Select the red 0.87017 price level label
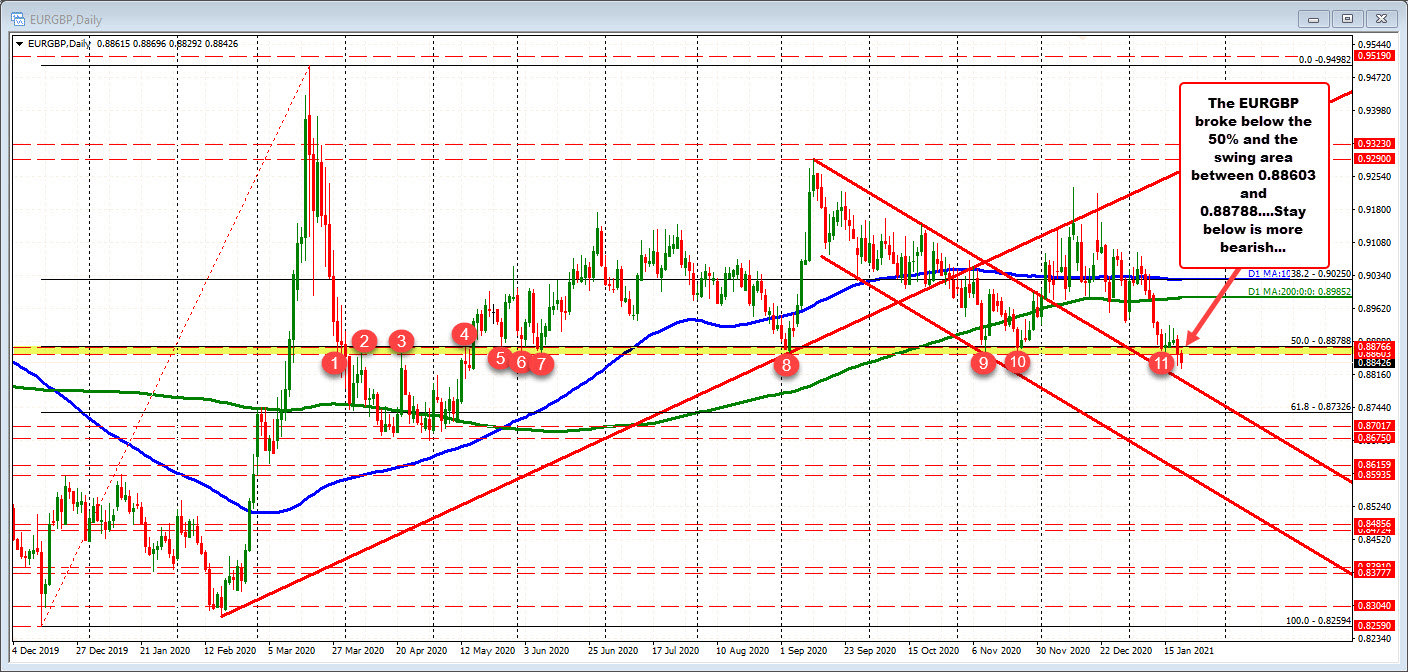The image size is (1408, 672). tap(1373, 426)
